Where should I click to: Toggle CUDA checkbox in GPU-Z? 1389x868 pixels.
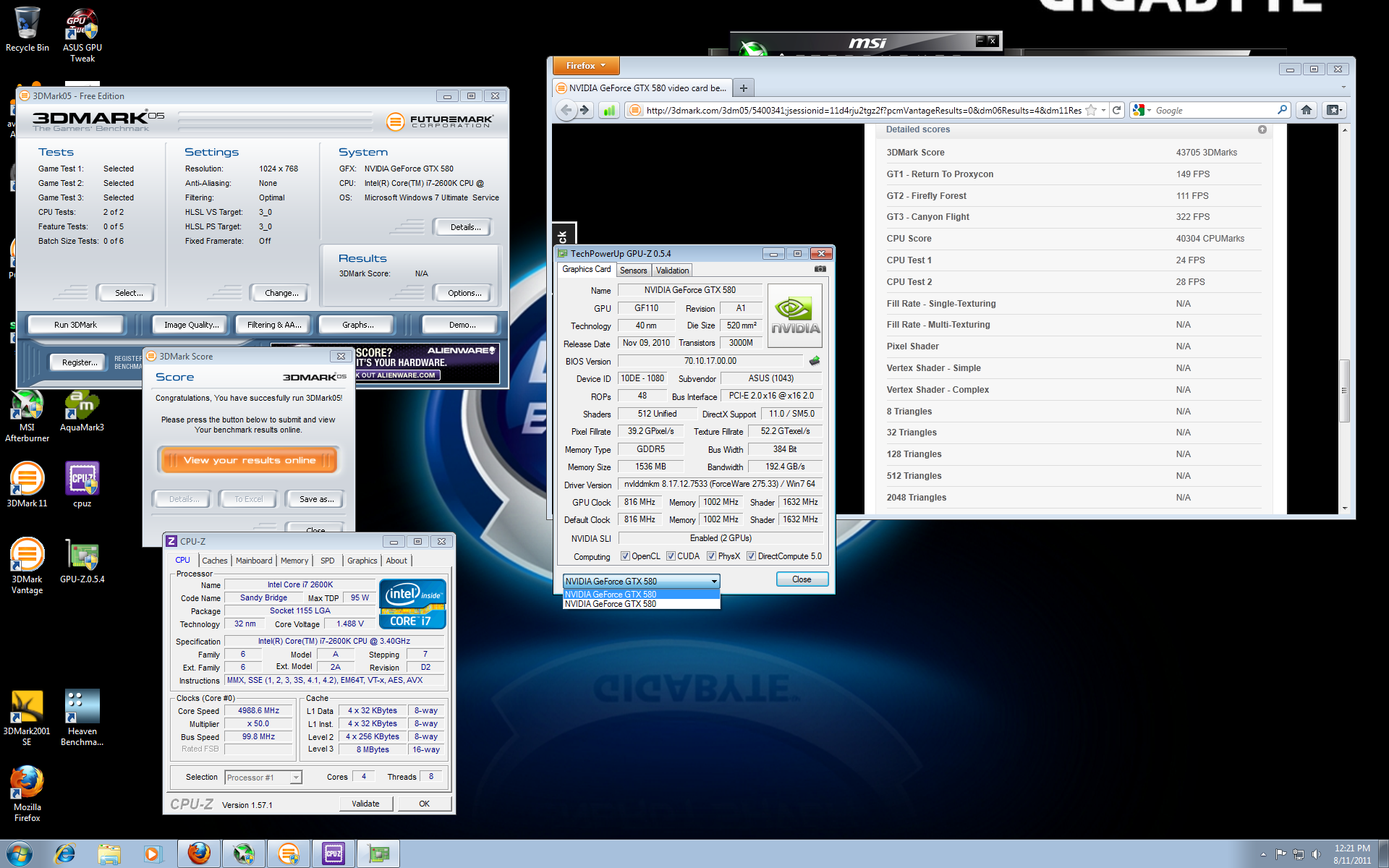671,556
